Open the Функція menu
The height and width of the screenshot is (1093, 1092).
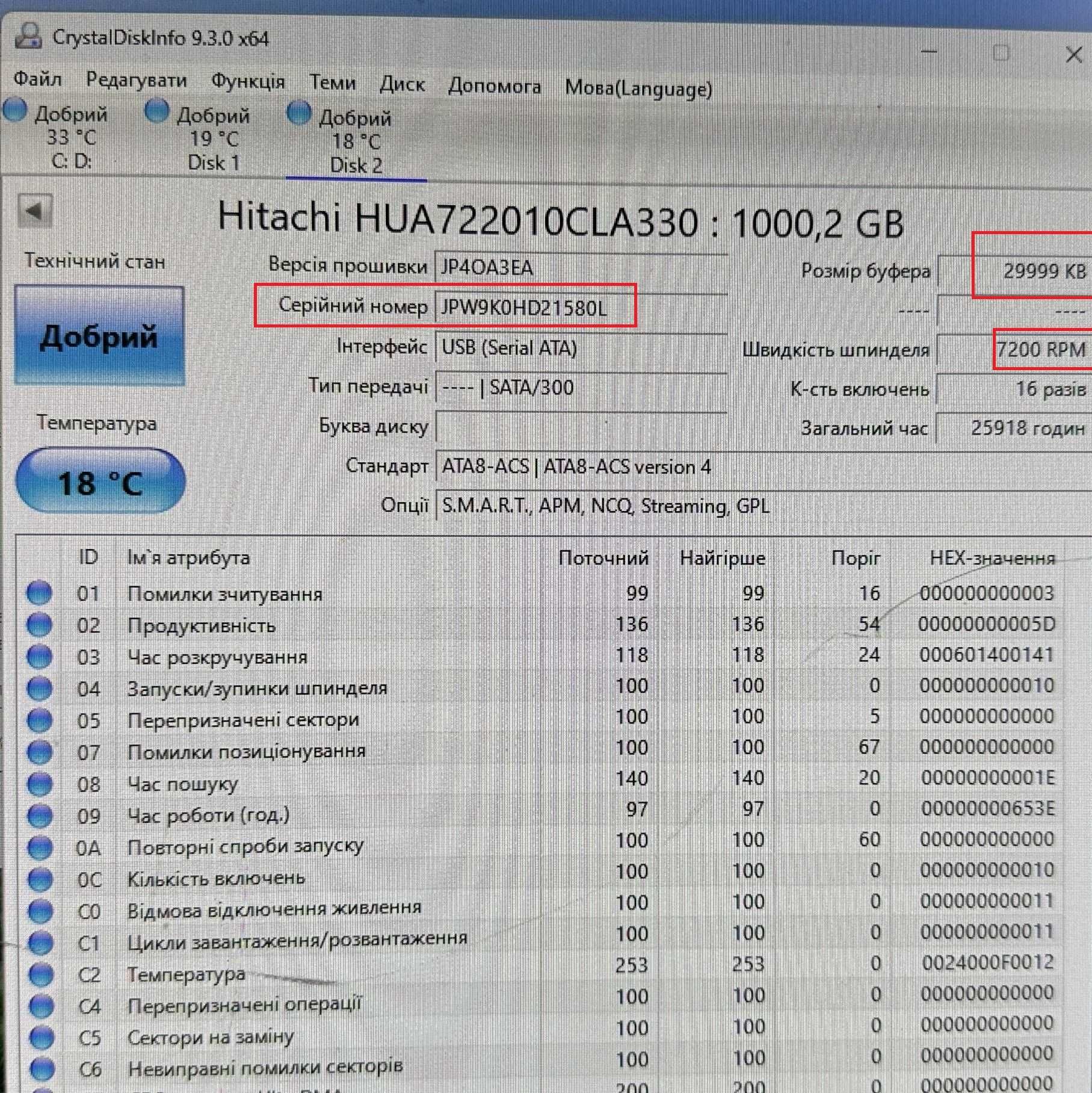[x=248, y=81]
